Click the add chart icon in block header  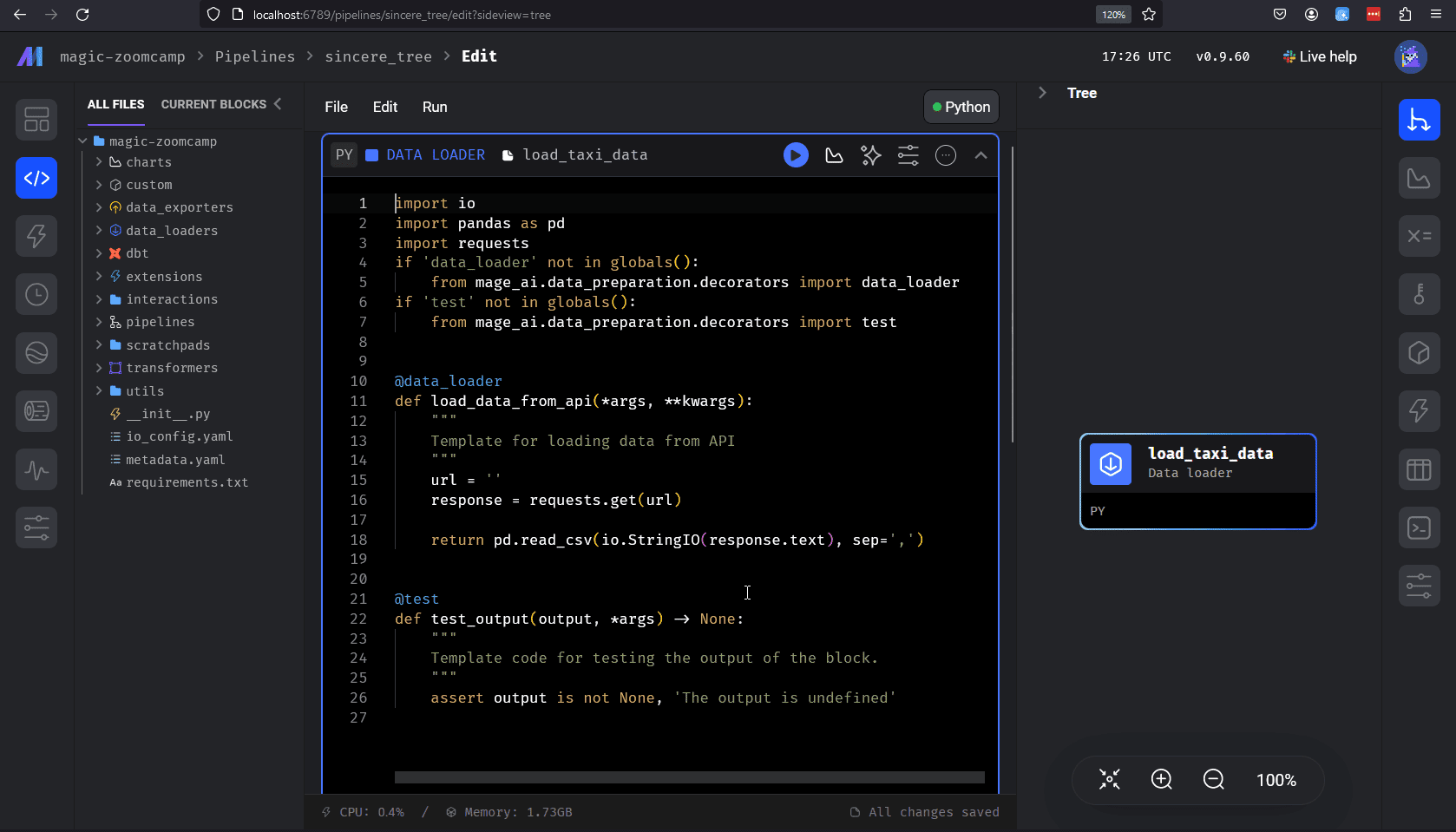coord(834,155)
